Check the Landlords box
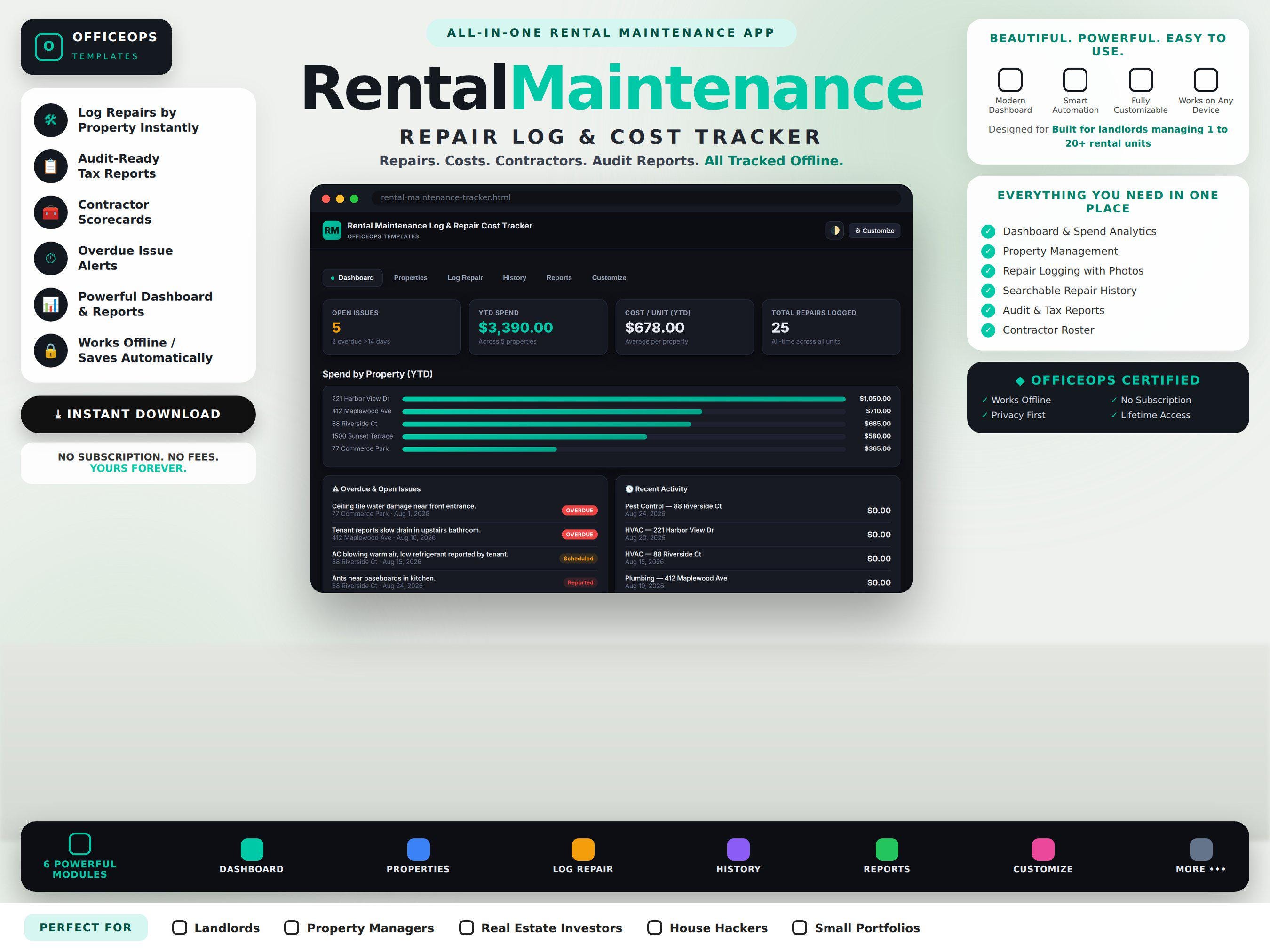 click(x=180, y=928)
